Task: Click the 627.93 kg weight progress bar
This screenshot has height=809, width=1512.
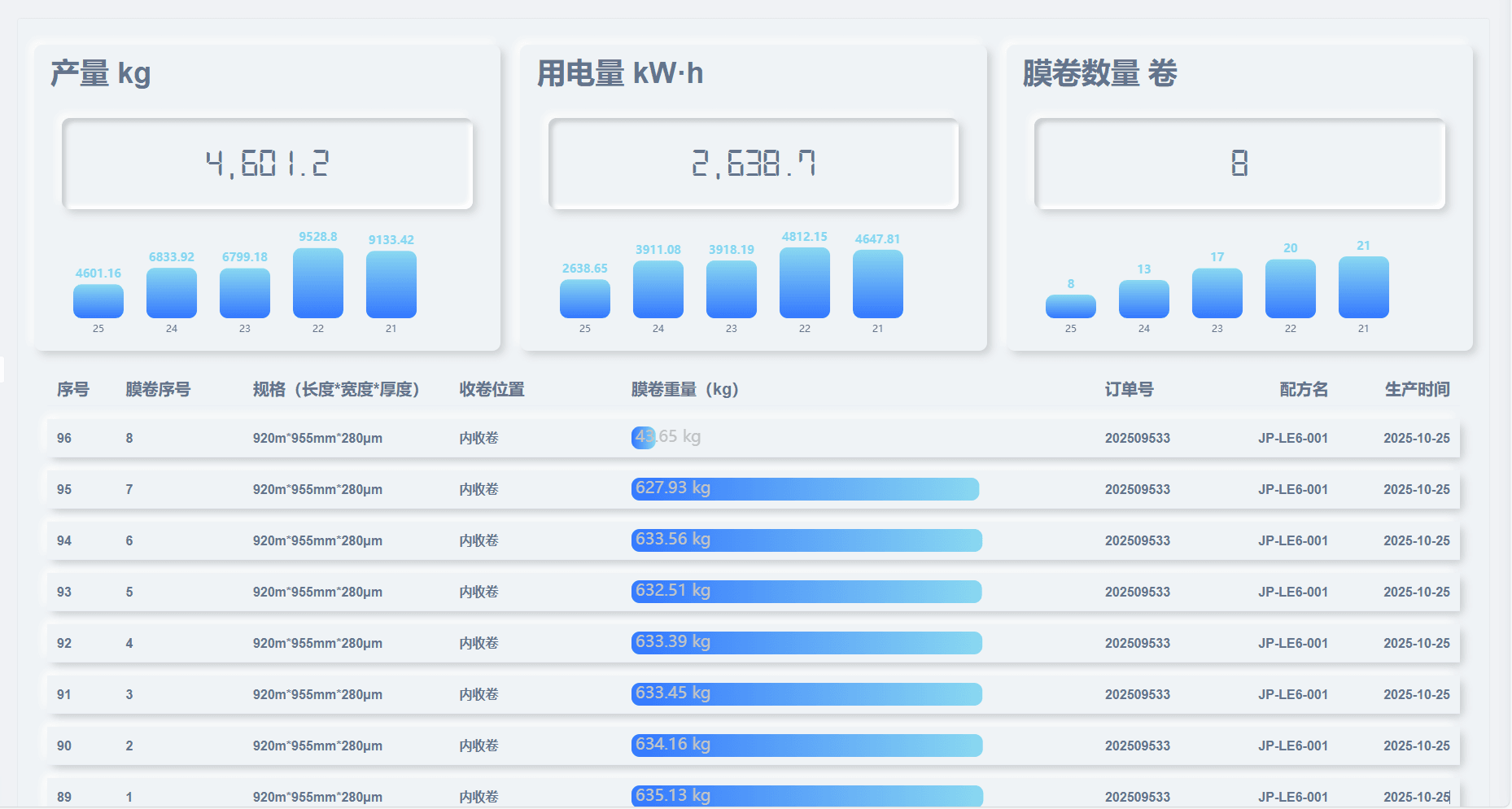Action: [x=805, y=489]
